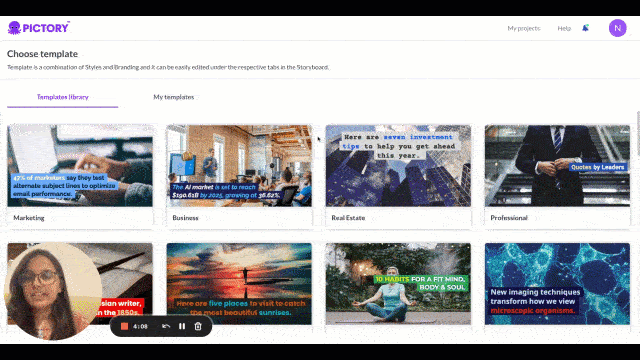640x360 pixels.
Task: Click the Business label
Action: click(185, 218)
